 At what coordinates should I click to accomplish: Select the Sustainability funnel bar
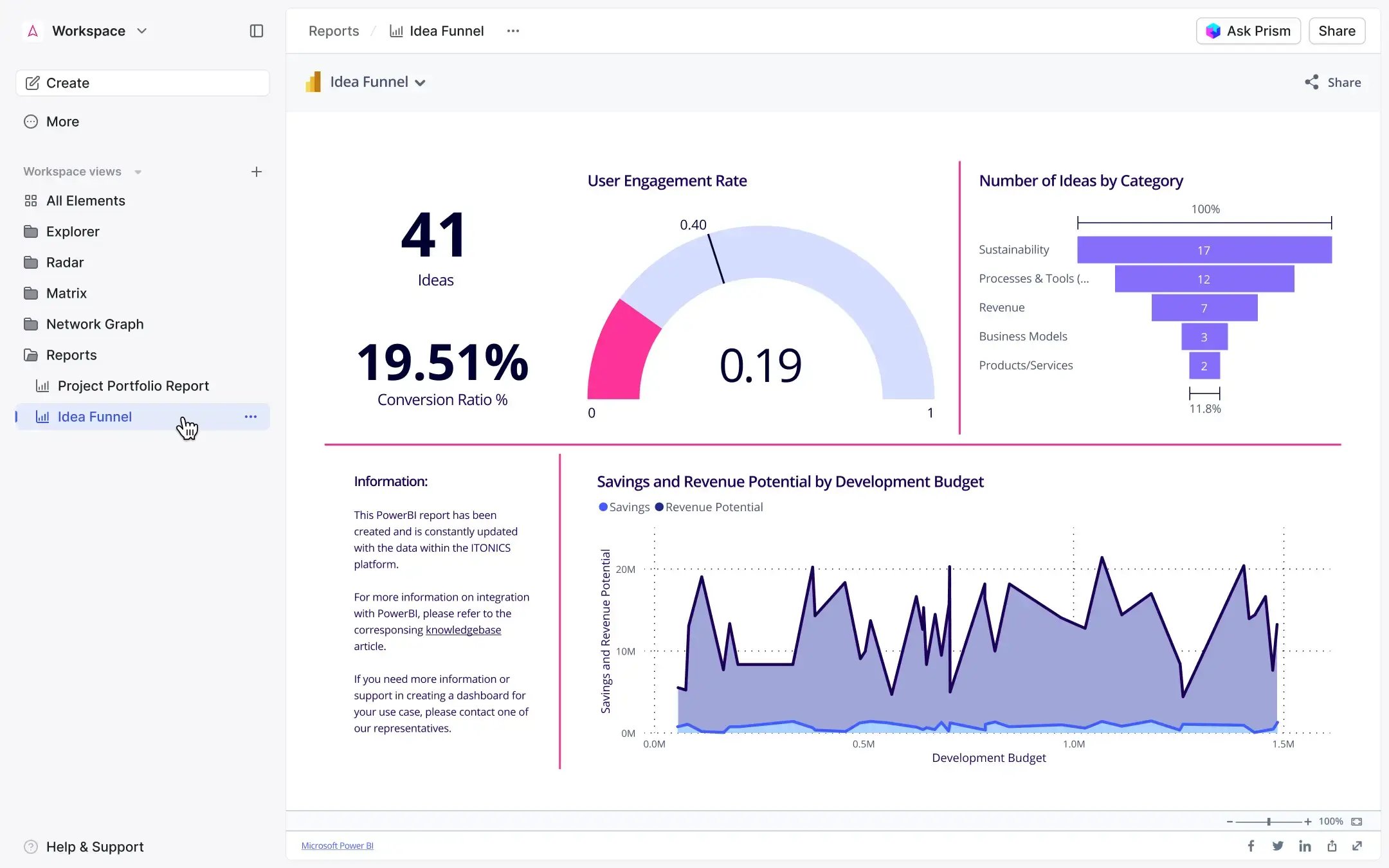pos(1204,249)
